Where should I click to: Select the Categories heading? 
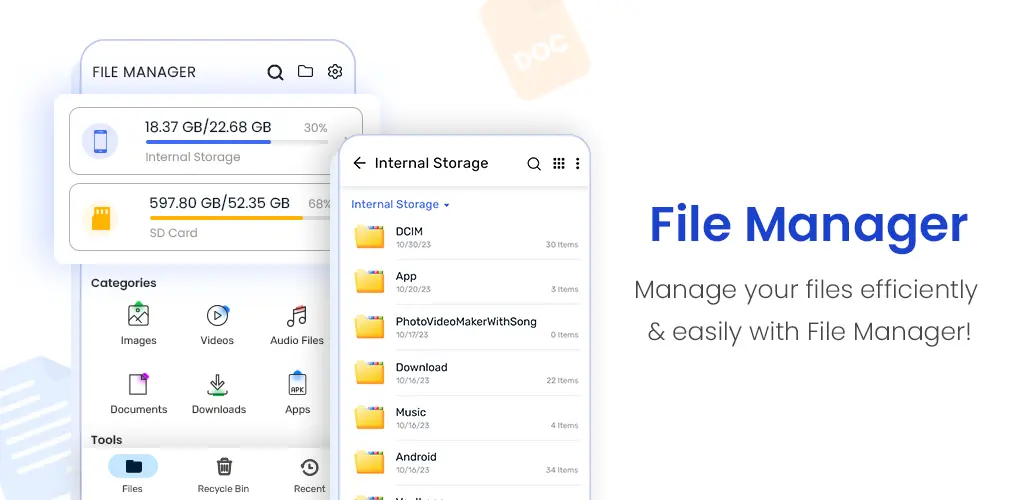(x=123, y=283)
